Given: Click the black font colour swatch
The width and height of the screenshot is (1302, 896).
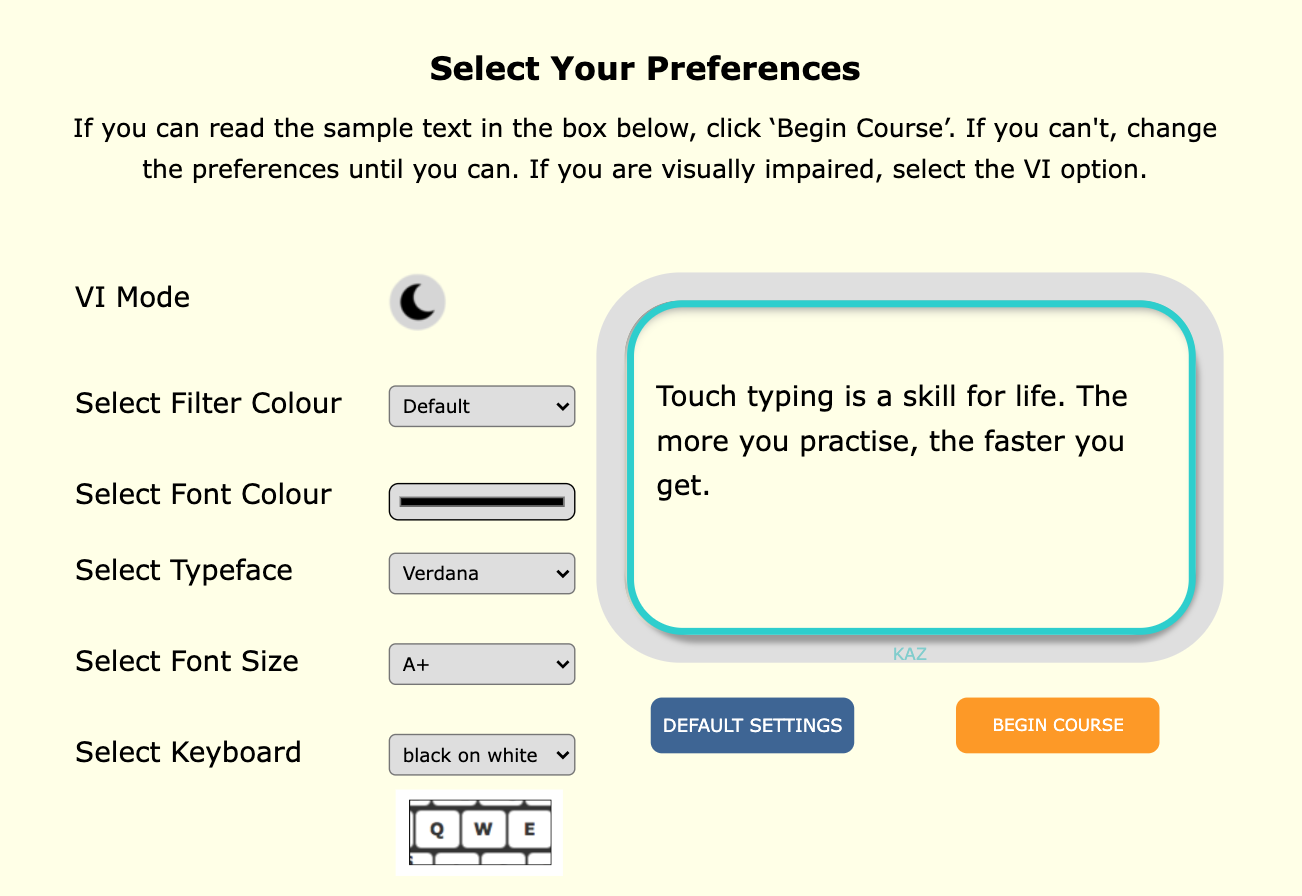Looking at the screenshot, I should click(481, 501).
